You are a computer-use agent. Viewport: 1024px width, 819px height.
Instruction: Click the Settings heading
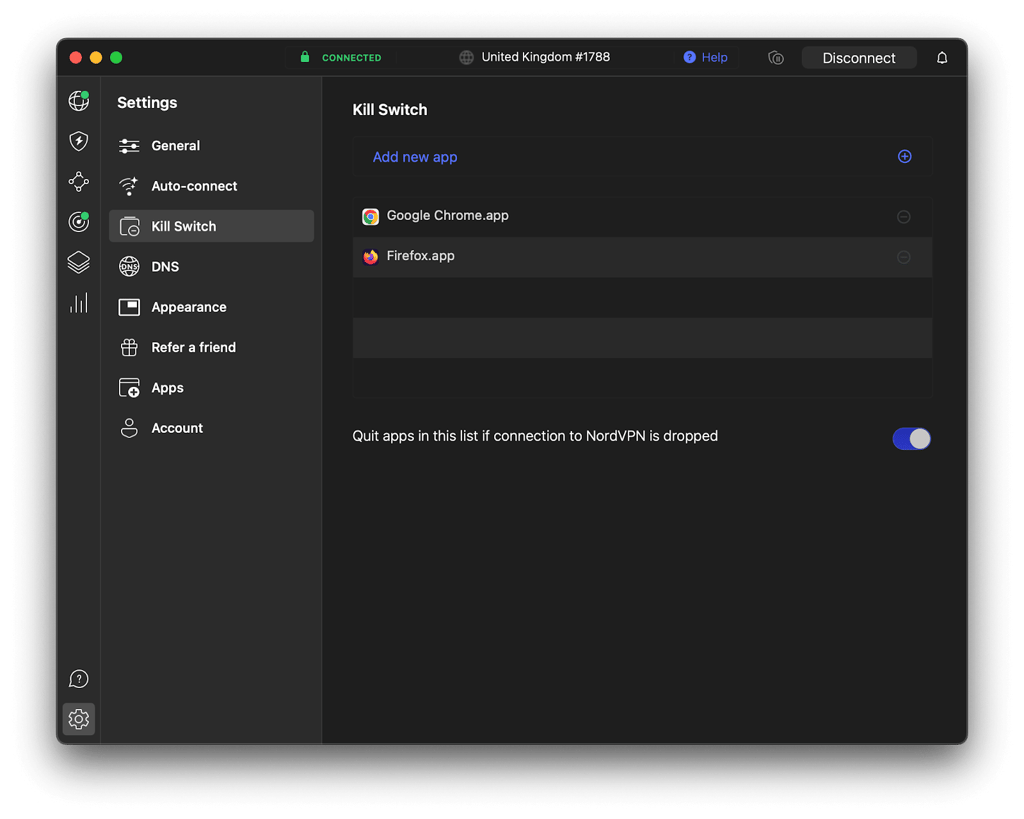click(147, 103)
